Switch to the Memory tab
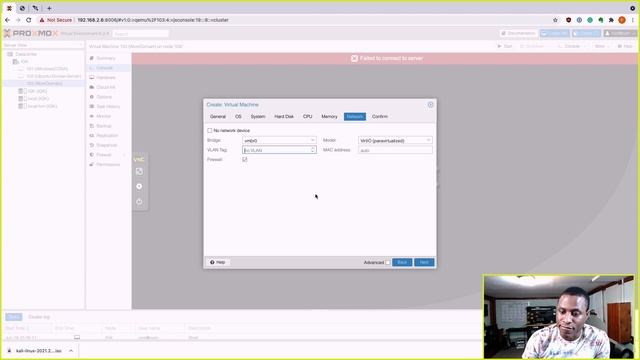 [329, 117]
